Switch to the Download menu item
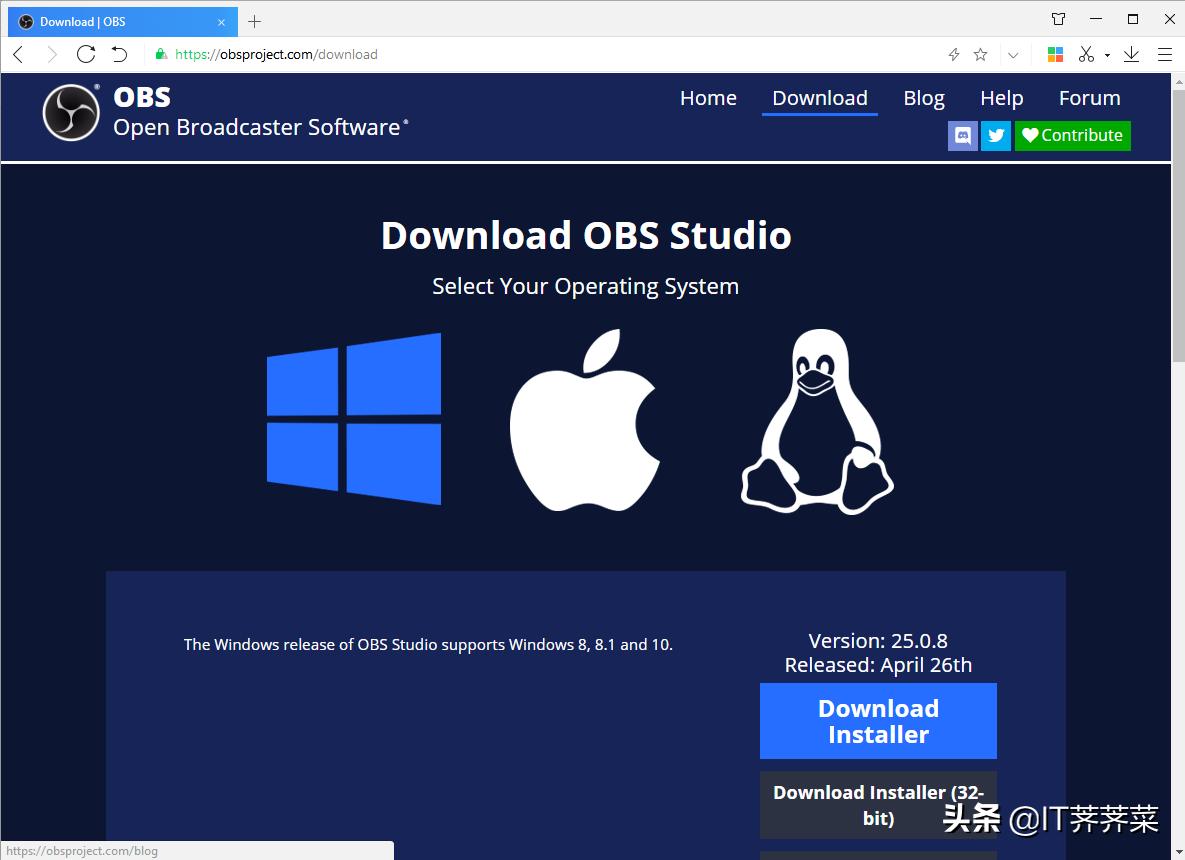This screenshot has width=1185, height=860. point(819,97)
